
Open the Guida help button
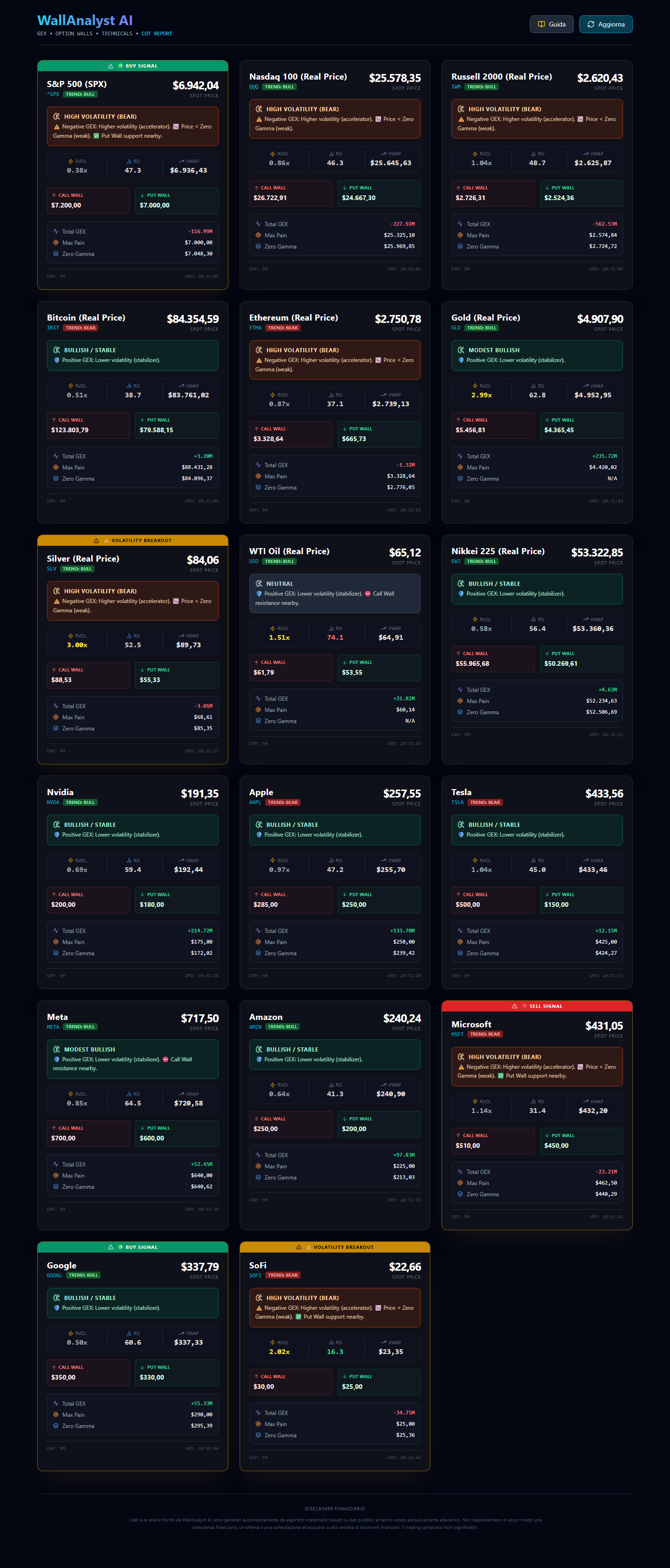point(551,24)
